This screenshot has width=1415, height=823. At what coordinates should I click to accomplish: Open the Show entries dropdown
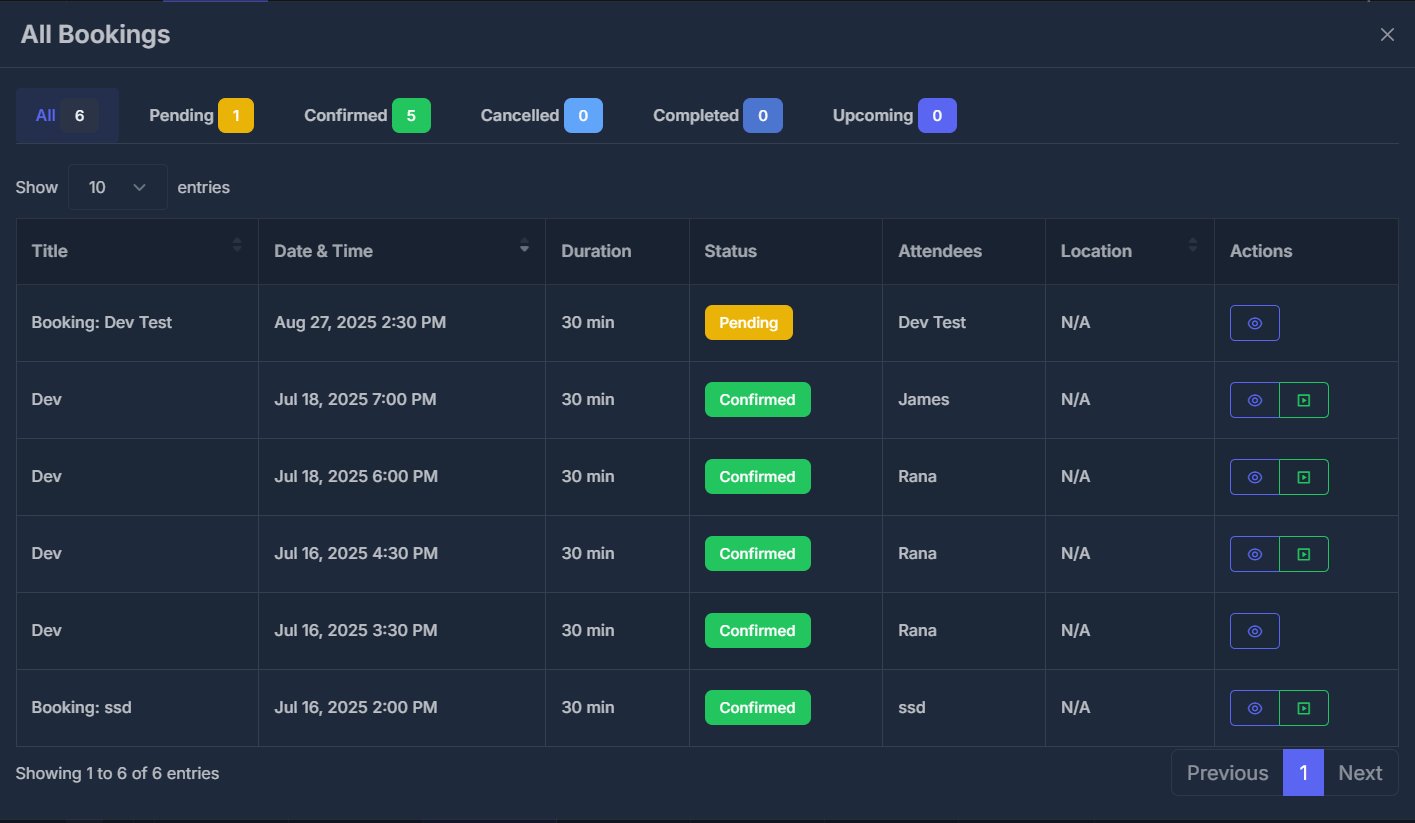118,187
